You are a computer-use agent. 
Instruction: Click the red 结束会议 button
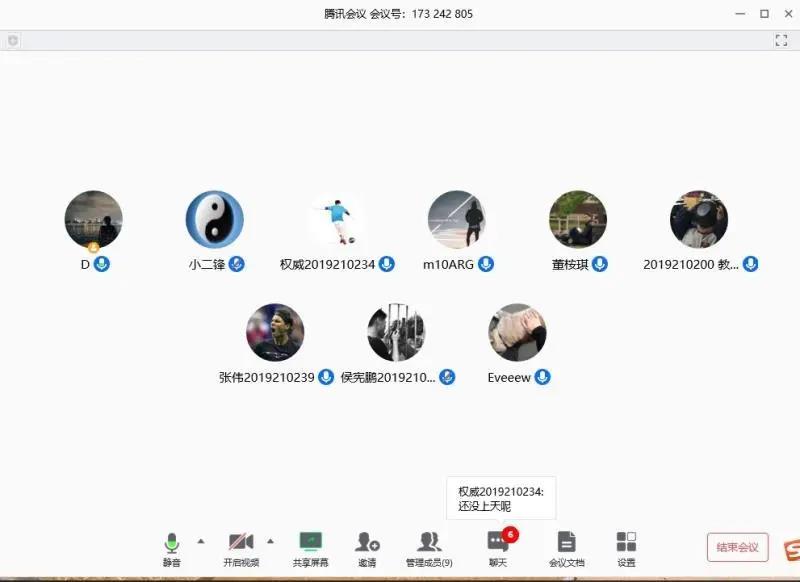pyautogui.click(x=737, y=547)
